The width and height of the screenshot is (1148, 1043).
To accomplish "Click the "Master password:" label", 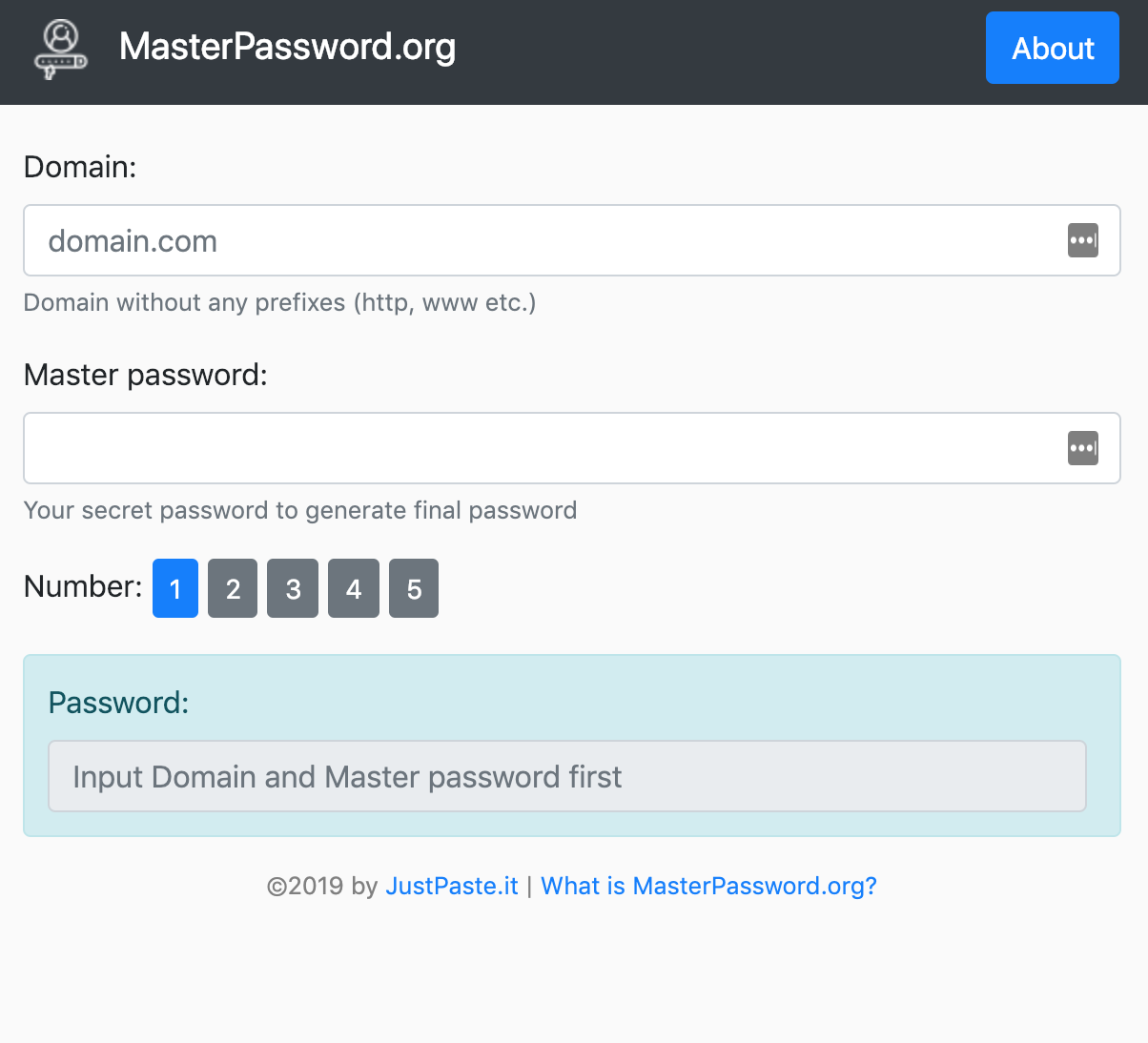I will click(x=147, y=375).
